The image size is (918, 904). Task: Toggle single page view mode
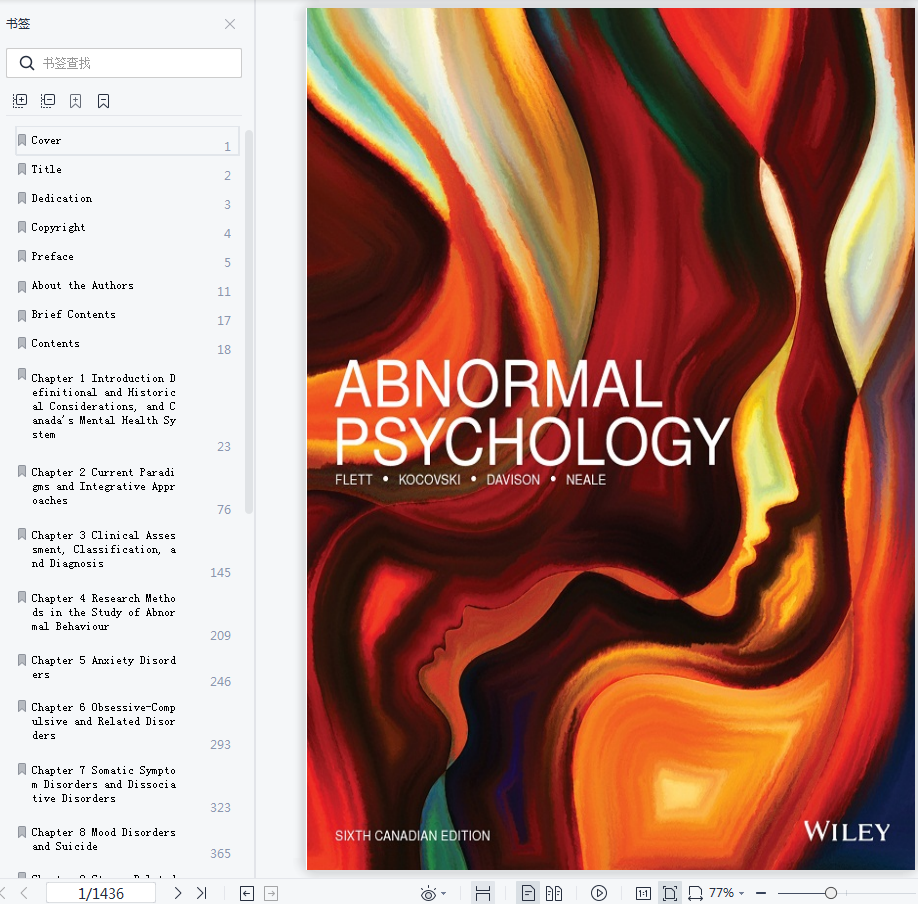[x=527, y=893]
